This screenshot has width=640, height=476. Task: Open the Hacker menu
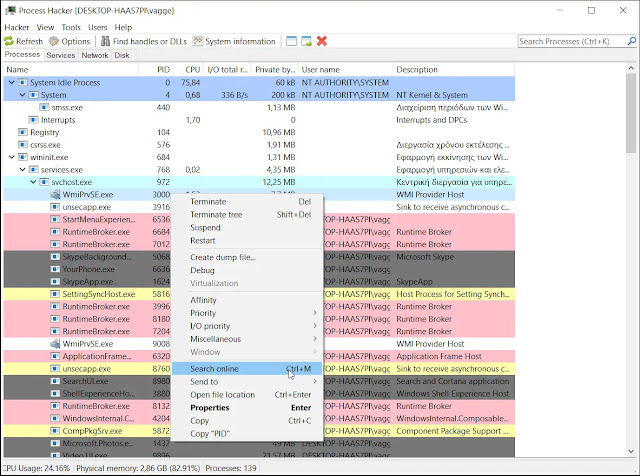[17, 27]
